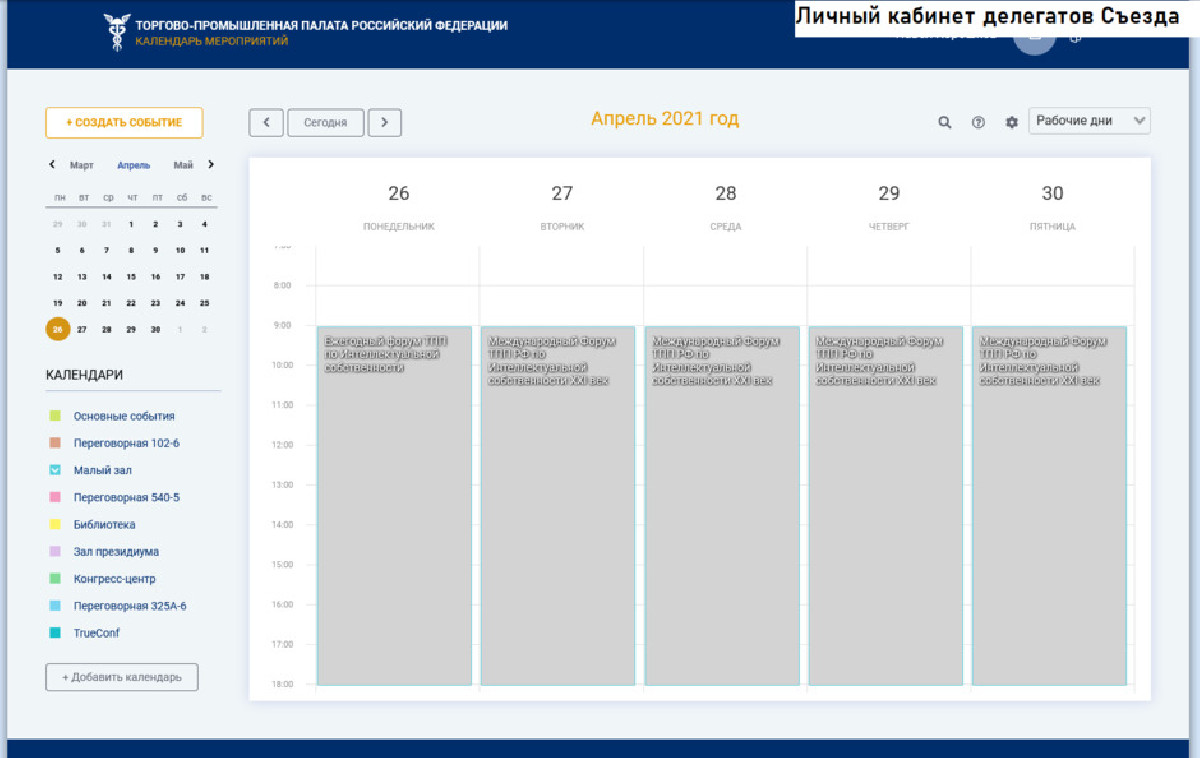Click the Сегодня button
This screenshot has height=758, width=1200.
tap(325, 122)
